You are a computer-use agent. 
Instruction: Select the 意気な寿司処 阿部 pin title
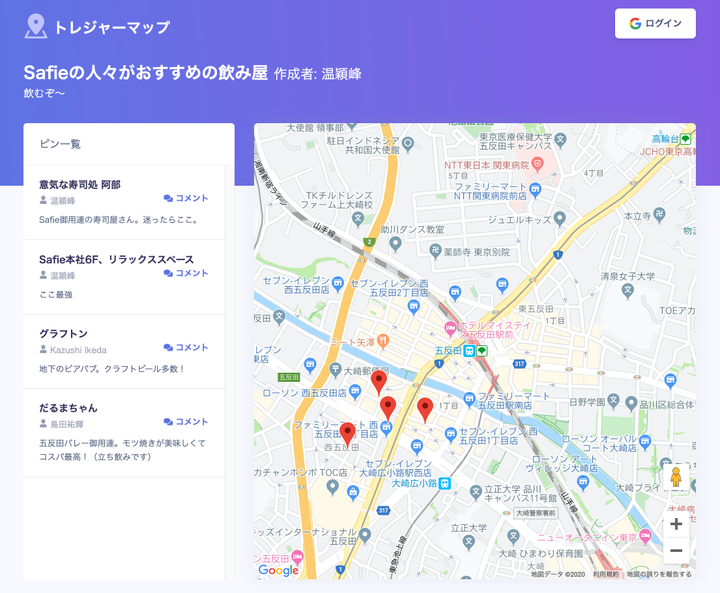point(80,185)
